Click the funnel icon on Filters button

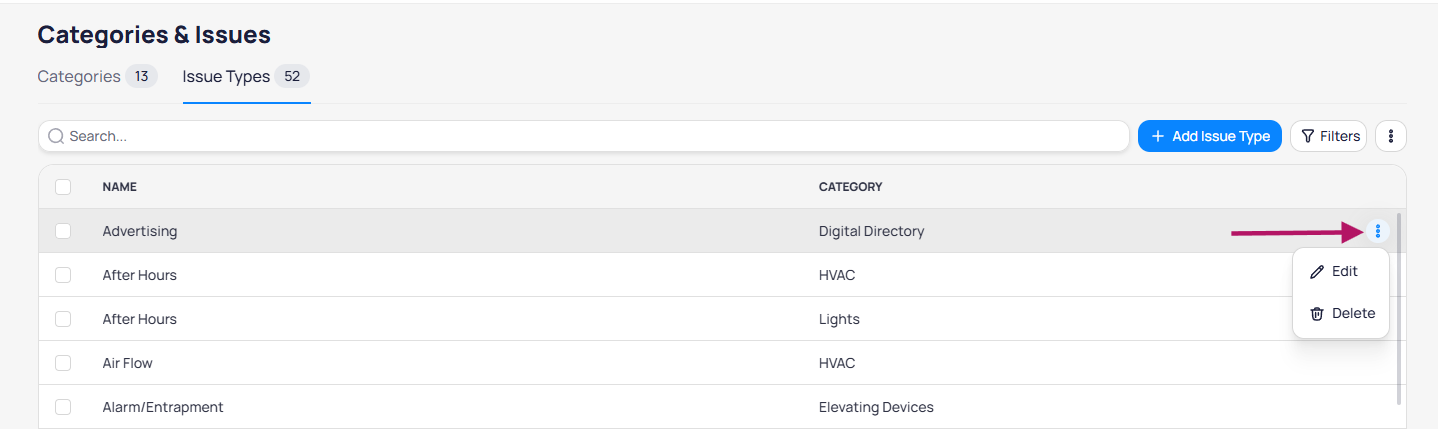[x=1307, y=136]
